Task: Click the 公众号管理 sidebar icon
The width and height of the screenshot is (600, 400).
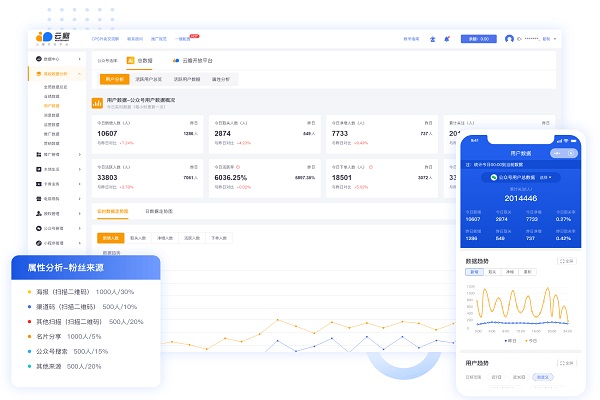Action: click(40, 228)
